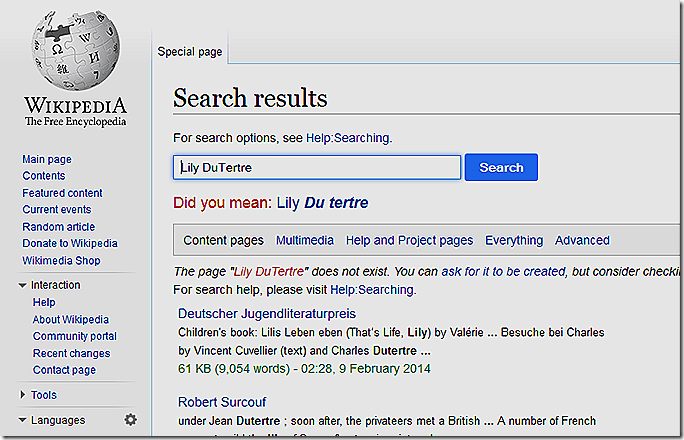Switch to the Multimedia search tab

point(305,240)
